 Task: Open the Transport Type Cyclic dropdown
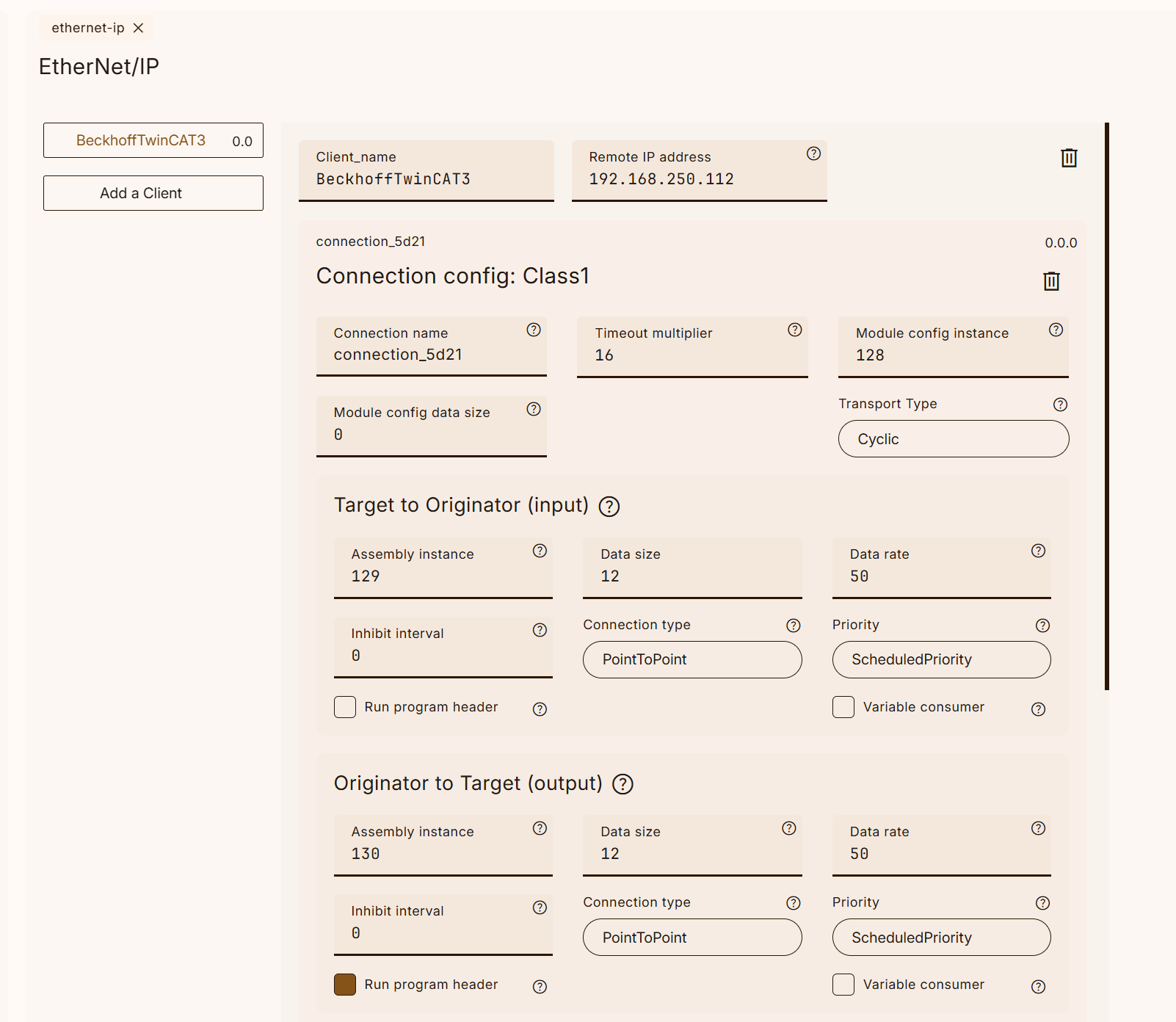(953, 439)
